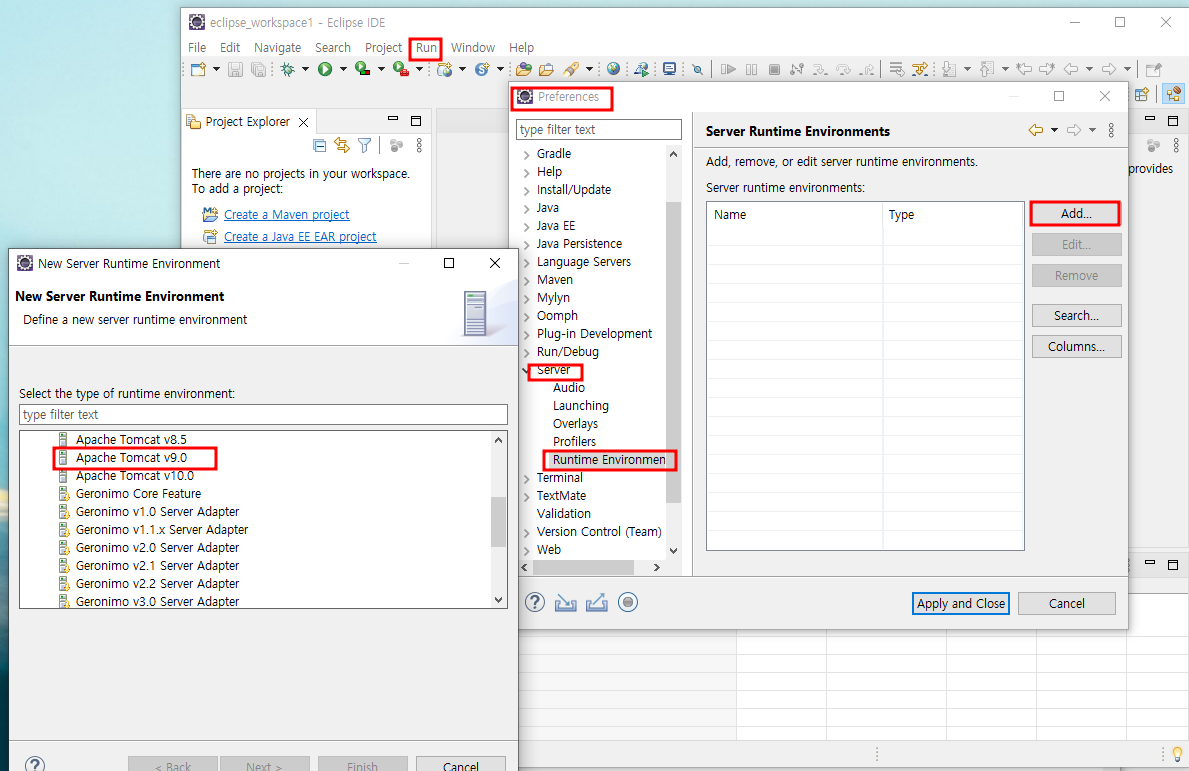Click the Resume debug icon in toolbar
The height and width of the screenshot is (771, 1189).
728,70
